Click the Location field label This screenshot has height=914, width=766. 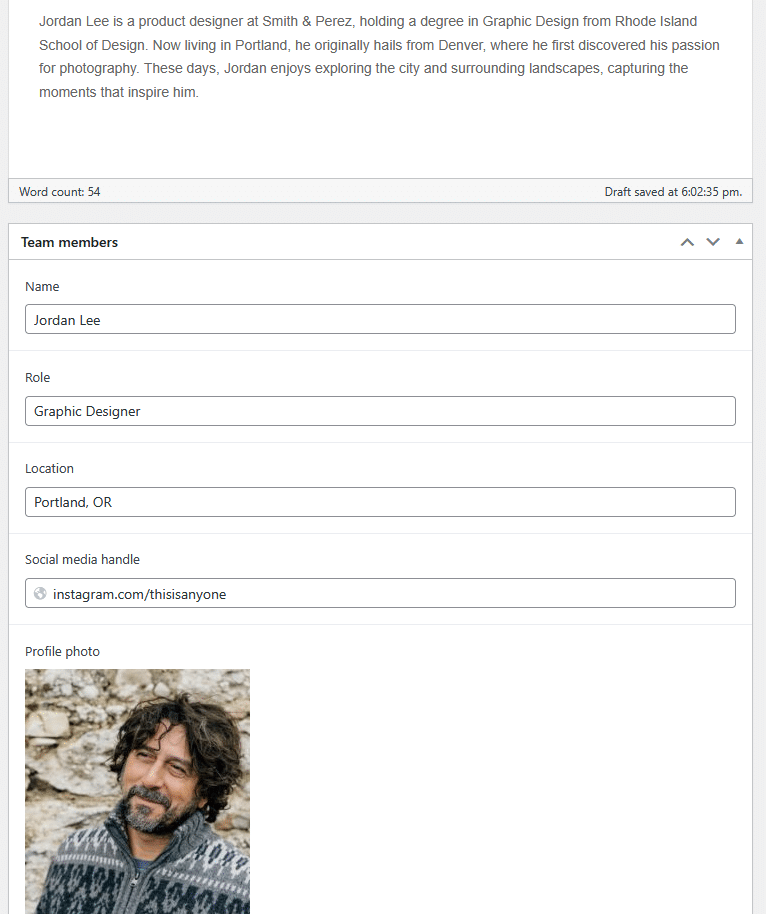click(x=49, y=468)
